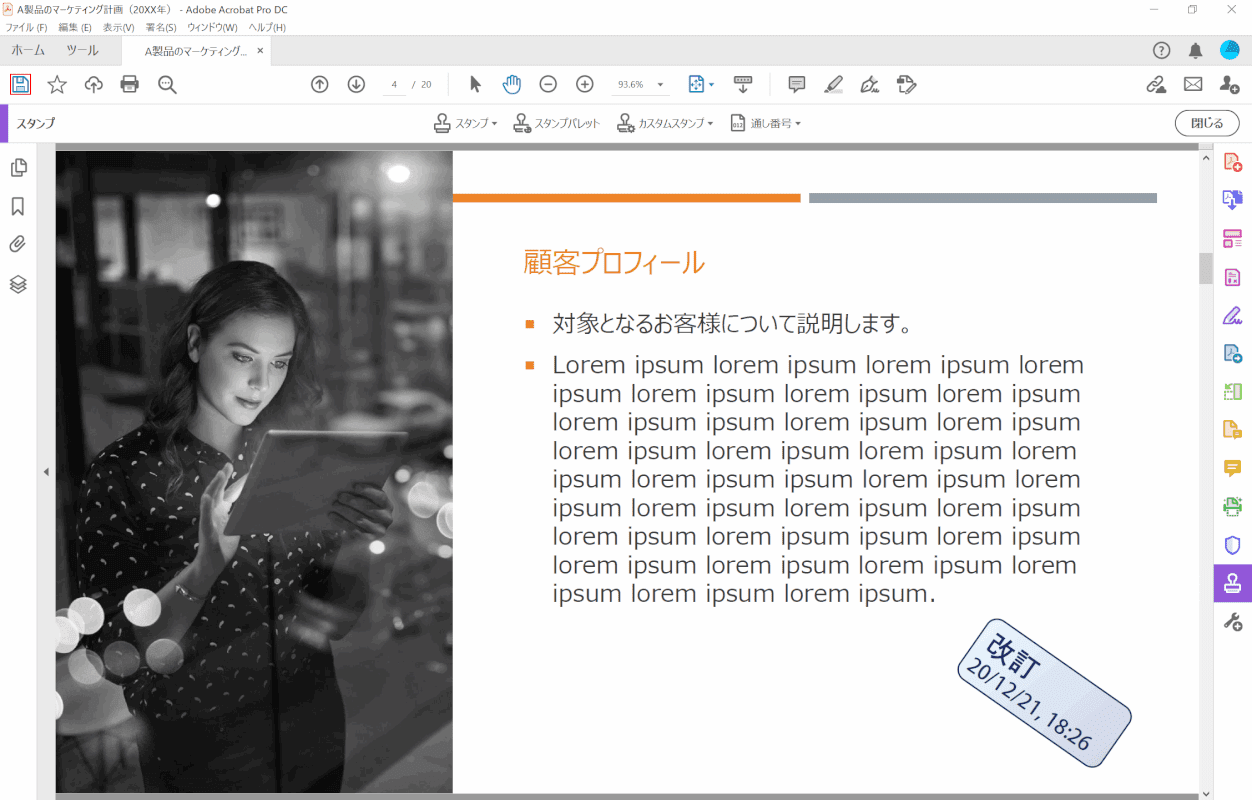
Task: Click the woman with tablet photo
Action: (254, 472)
